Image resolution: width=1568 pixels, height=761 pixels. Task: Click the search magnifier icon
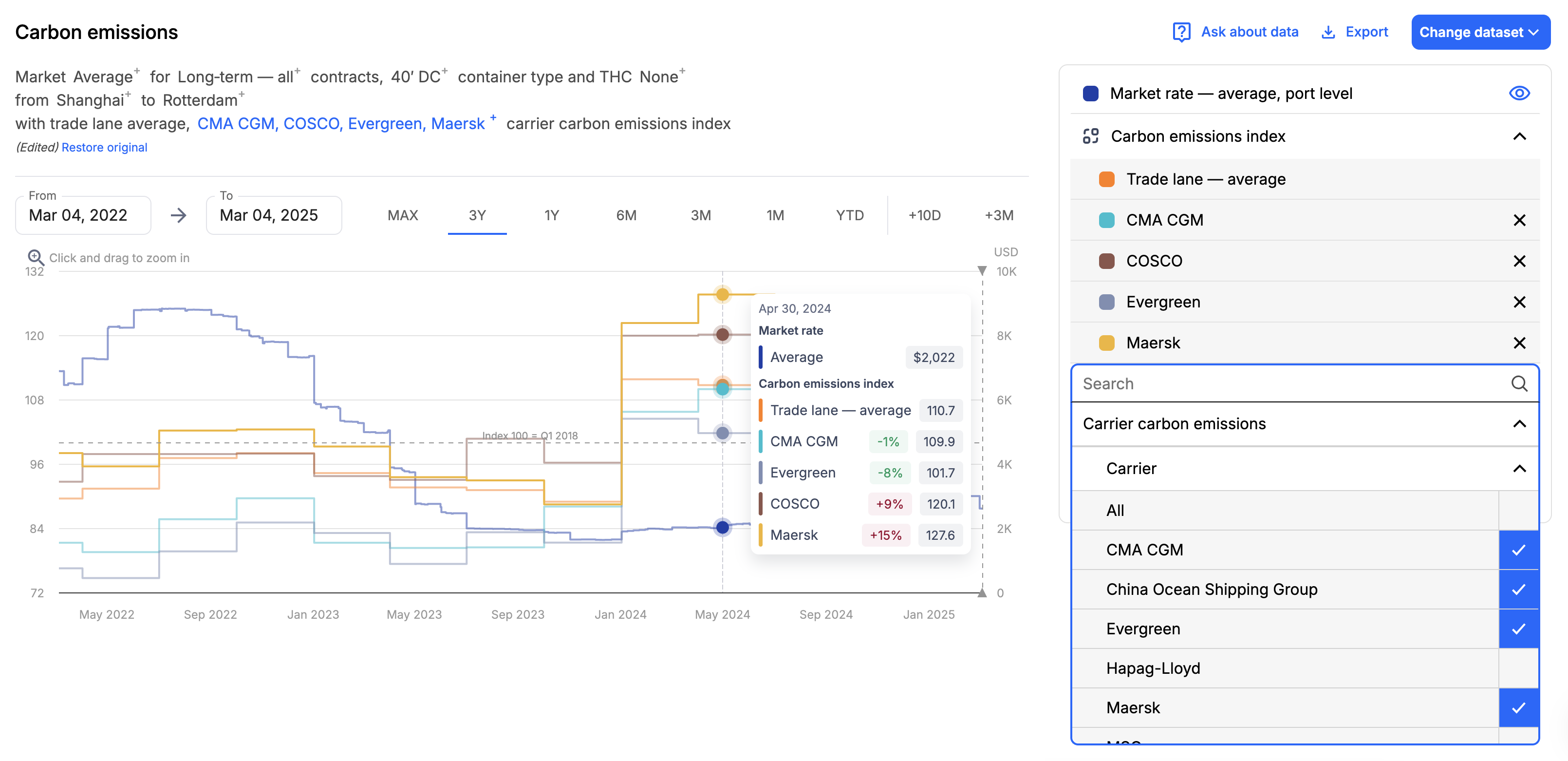click(x=1519, y=383)
